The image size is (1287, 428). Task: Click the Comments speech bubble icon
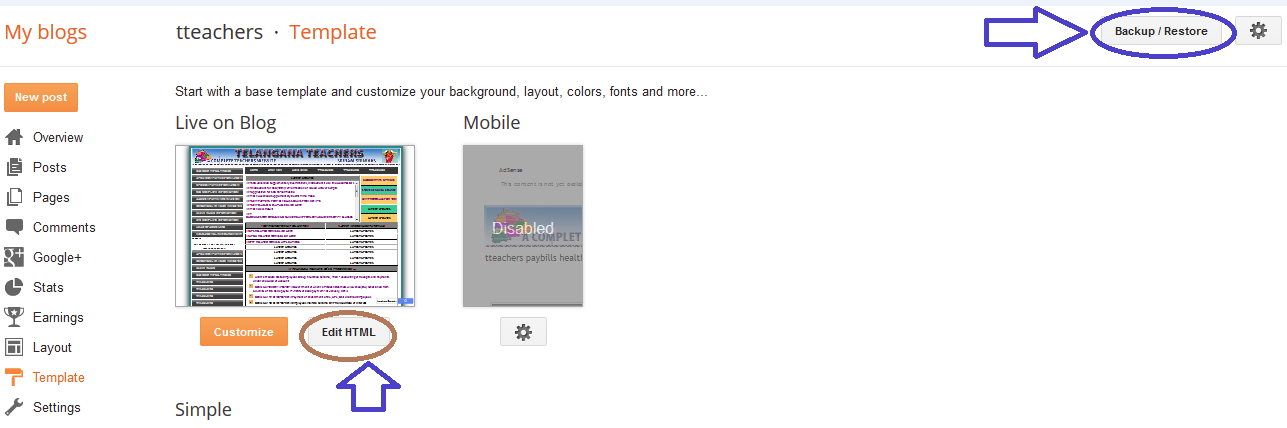(x=14, y=227)
